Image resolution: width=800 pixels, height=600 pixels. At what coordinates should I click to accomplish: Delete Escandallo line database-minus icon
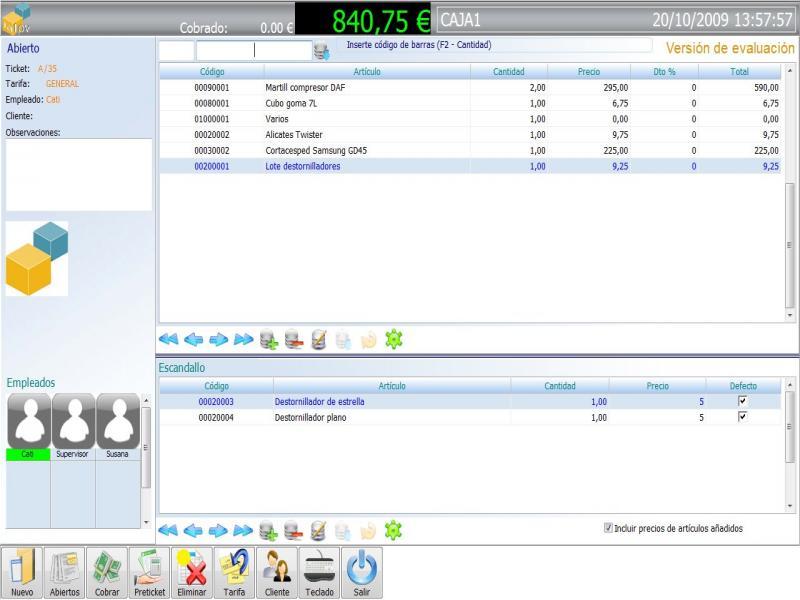pos(293,531)
